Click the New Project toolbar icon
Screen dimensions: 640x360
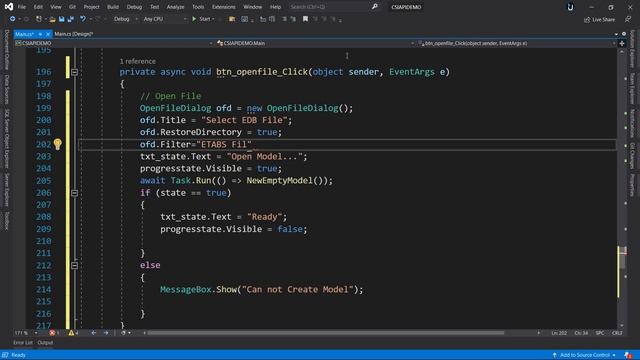tap(39, 19)
